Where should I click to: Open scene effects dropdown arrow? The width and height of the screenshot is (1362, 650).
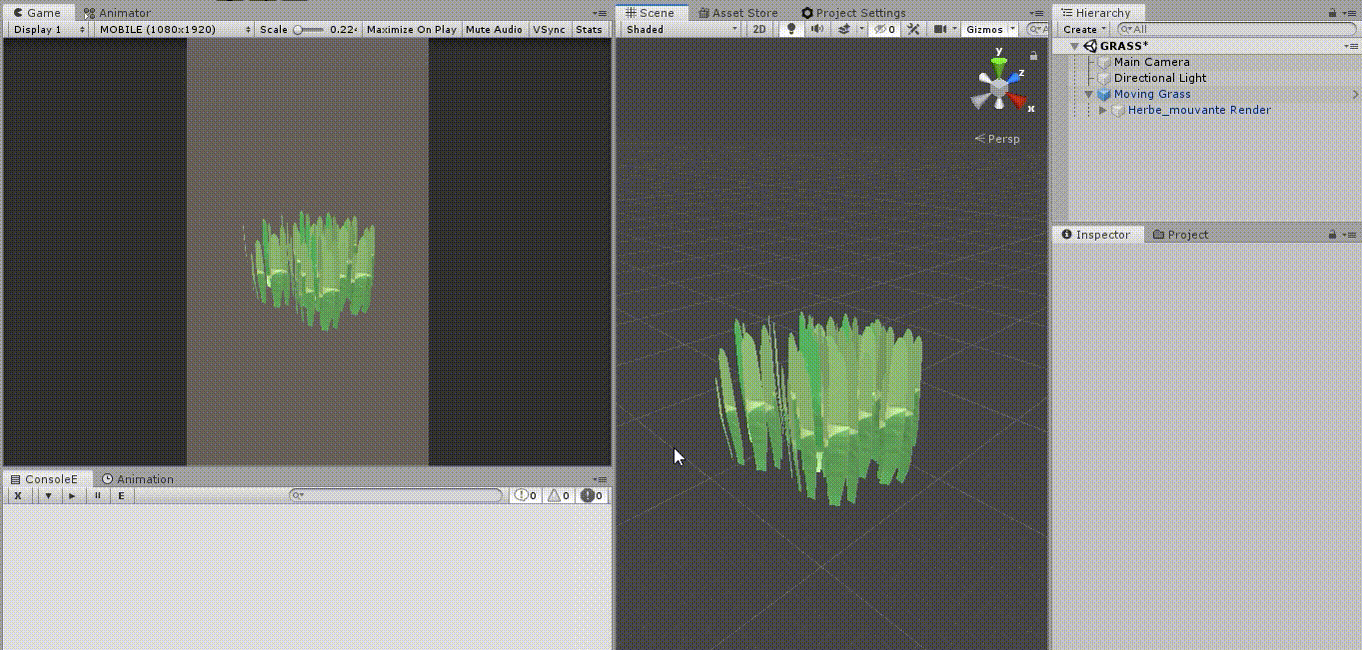[860, 29]
